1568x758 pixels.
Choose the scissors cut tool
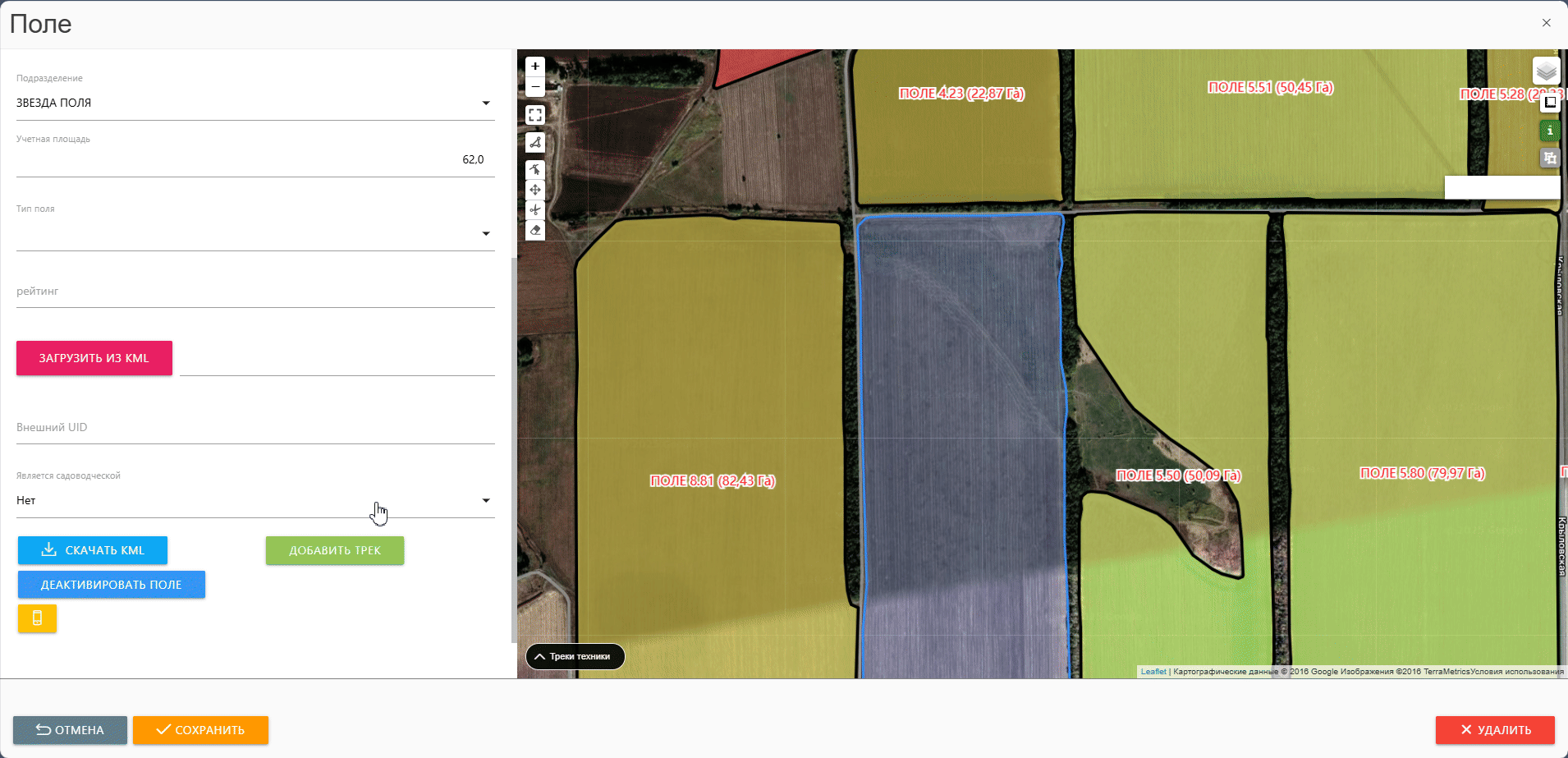coord(535,210)
